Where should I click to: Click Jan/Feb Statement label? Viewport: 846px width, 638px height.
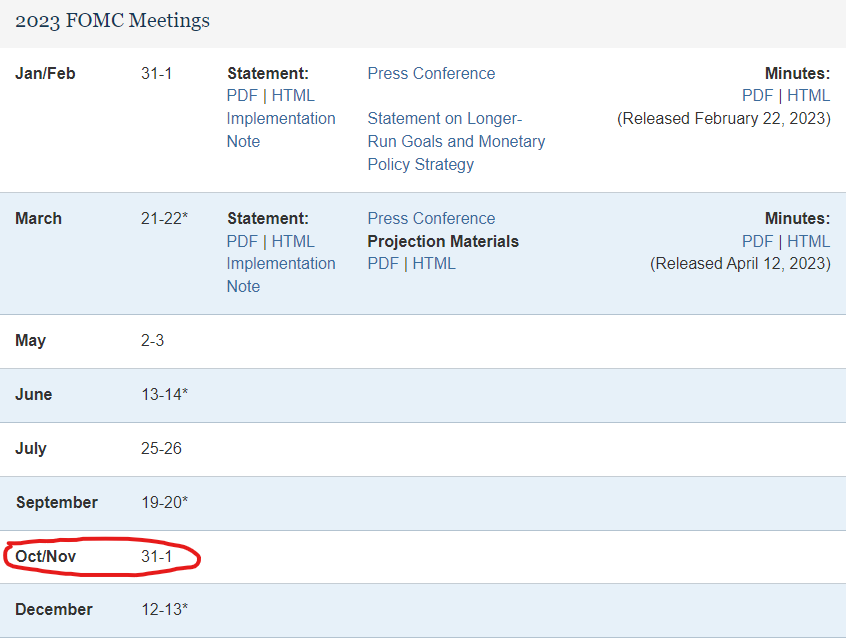(x=268, y=73)
